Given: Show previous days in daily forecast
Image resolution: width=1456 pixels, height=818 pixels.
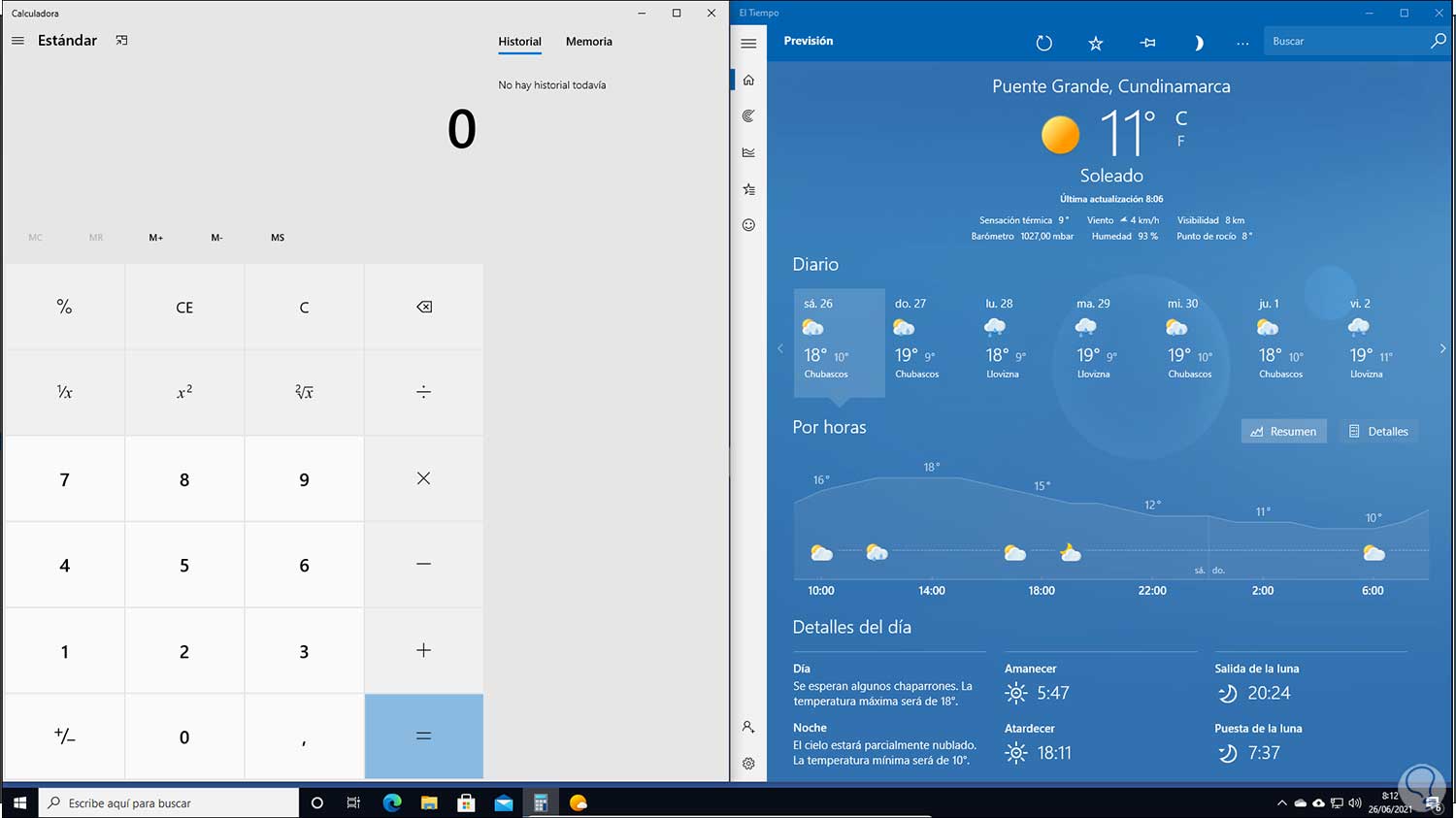Looking at the screenshot, I should tap(779, 348).
